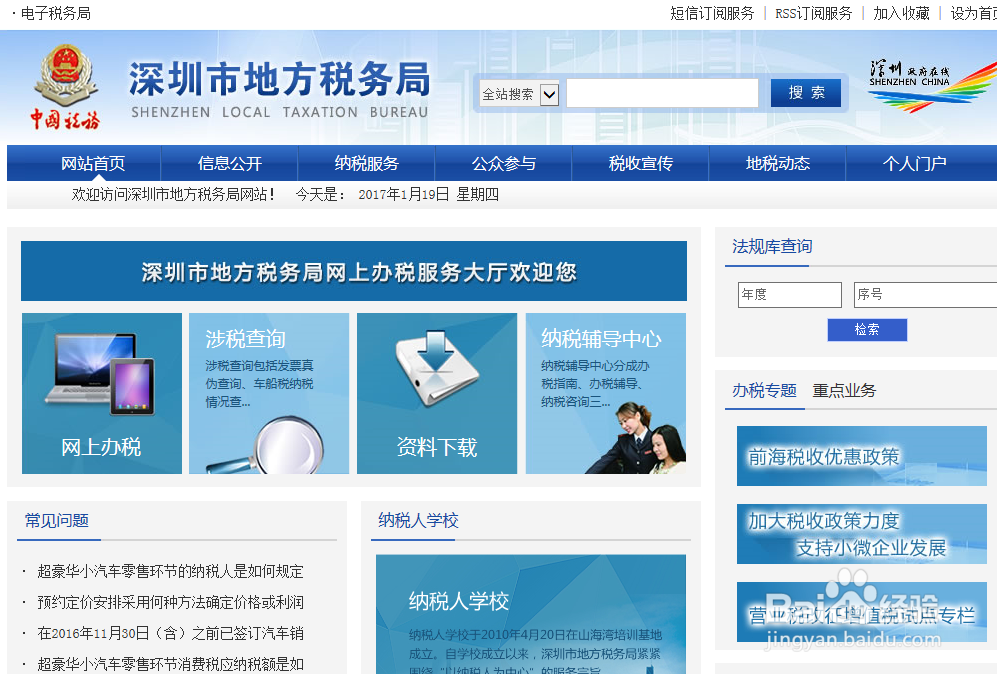
Task: Focus the site search text box
Action: (x=662, y=93)
